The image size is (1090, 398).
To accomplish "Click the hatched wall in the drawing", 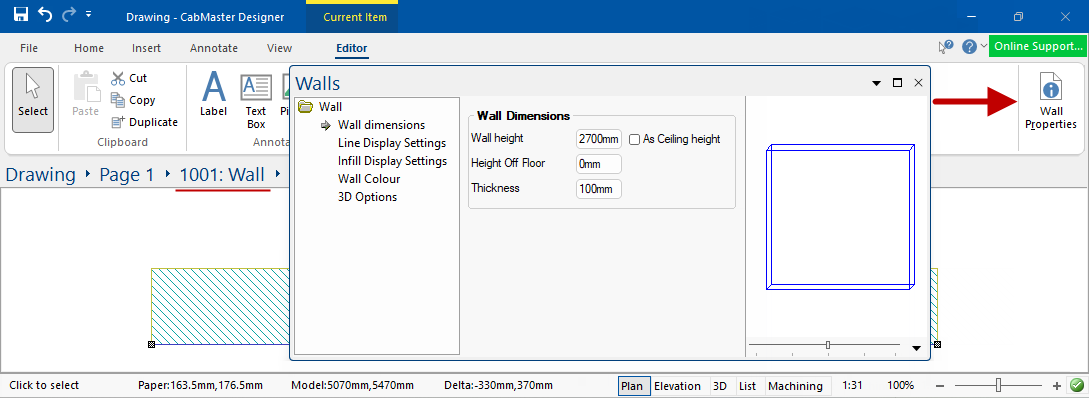I will pyautogui.click(x=220, y=306).
